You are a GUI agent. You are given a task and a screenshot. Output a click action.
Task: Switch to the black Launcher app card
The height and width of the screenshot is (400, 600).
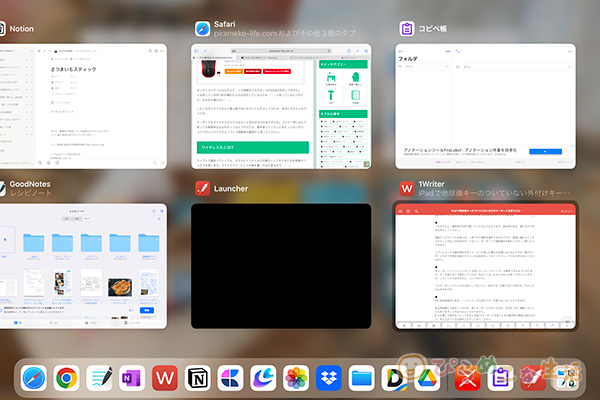pyautogui.click(x=281, y=266)
